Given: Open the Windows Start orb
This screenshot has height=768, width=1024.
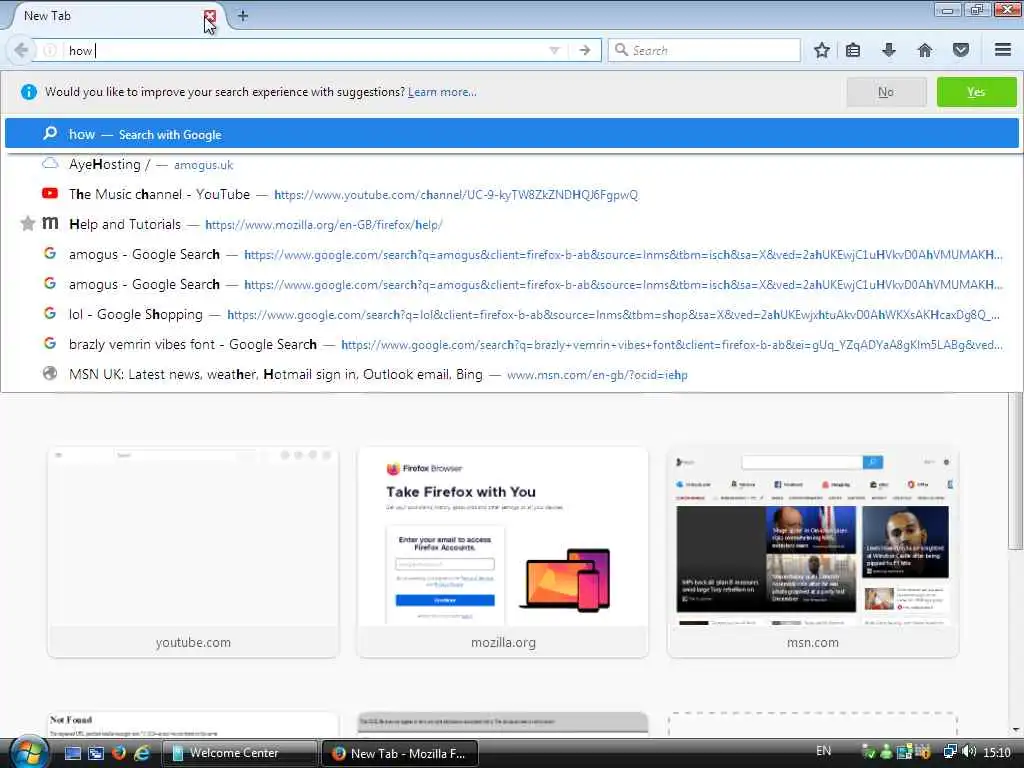Looking at the screenshot, I should [28, 753].
